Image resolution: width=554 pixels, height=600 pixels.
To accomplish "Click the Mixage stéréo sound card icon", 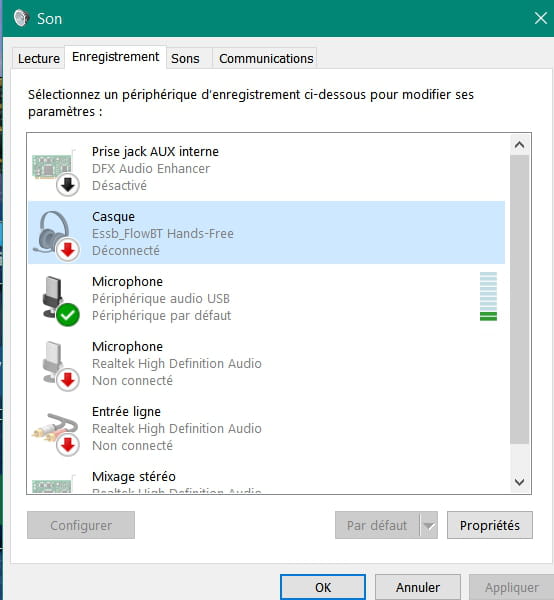I will click(53, 484).
